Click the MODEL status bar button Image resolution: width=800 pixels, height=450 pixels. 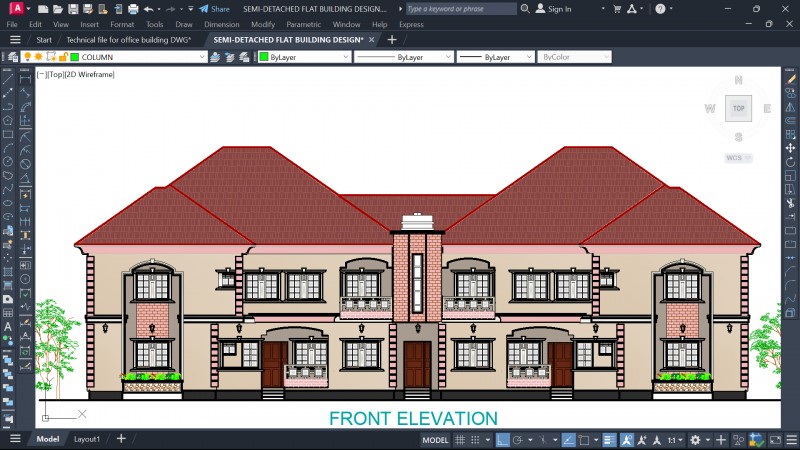(435, 440)
